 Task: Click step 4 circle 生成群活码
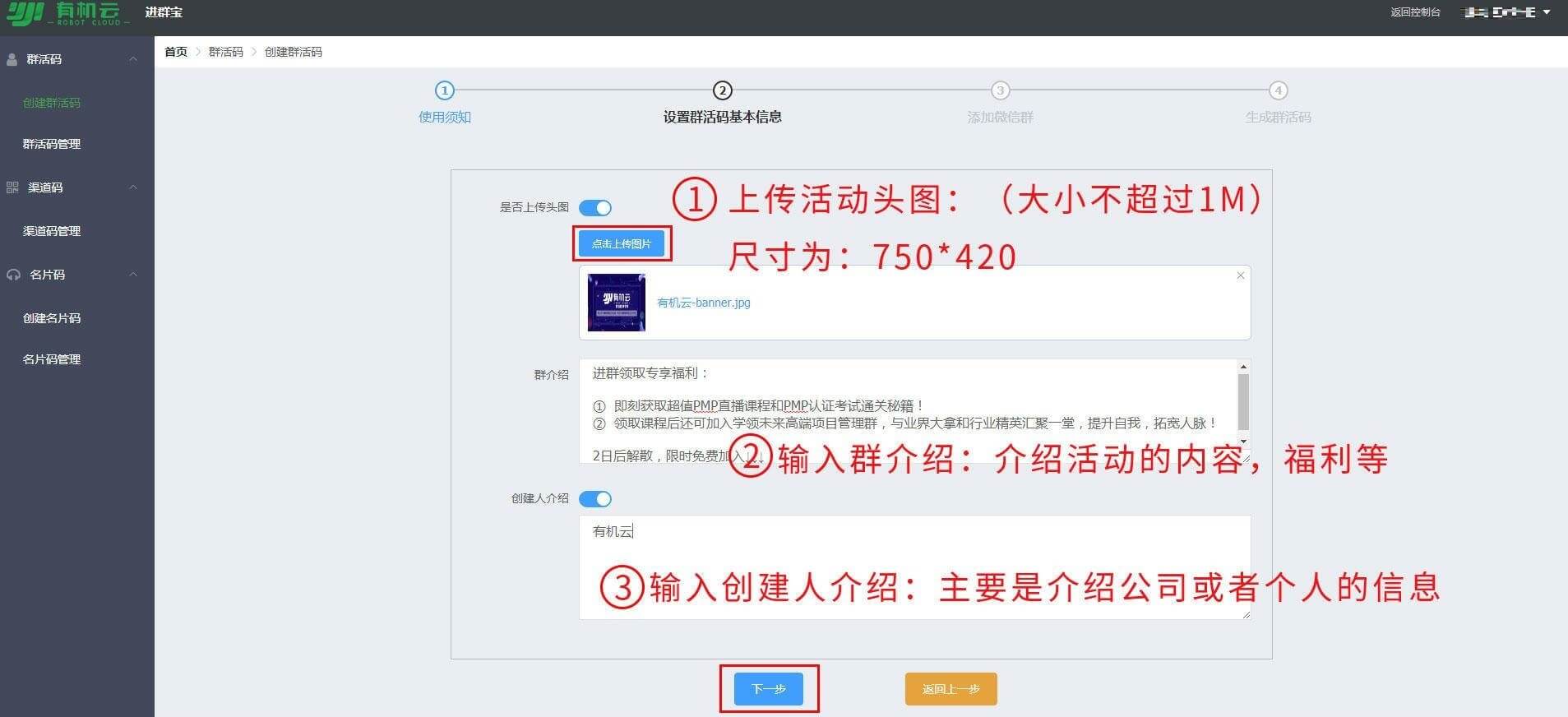coord(1278,90)
